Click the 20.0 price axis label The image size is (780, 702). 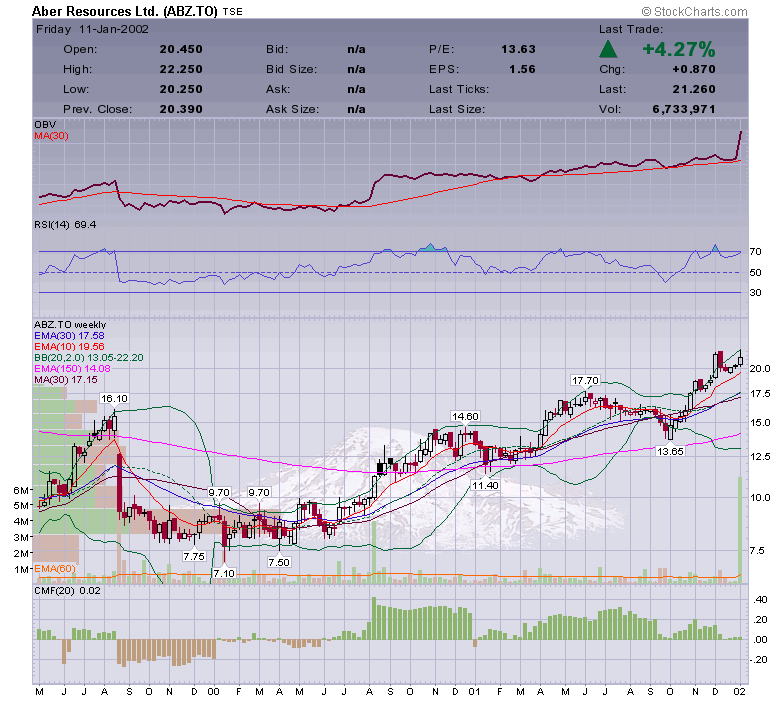click(x=760, y=369)
